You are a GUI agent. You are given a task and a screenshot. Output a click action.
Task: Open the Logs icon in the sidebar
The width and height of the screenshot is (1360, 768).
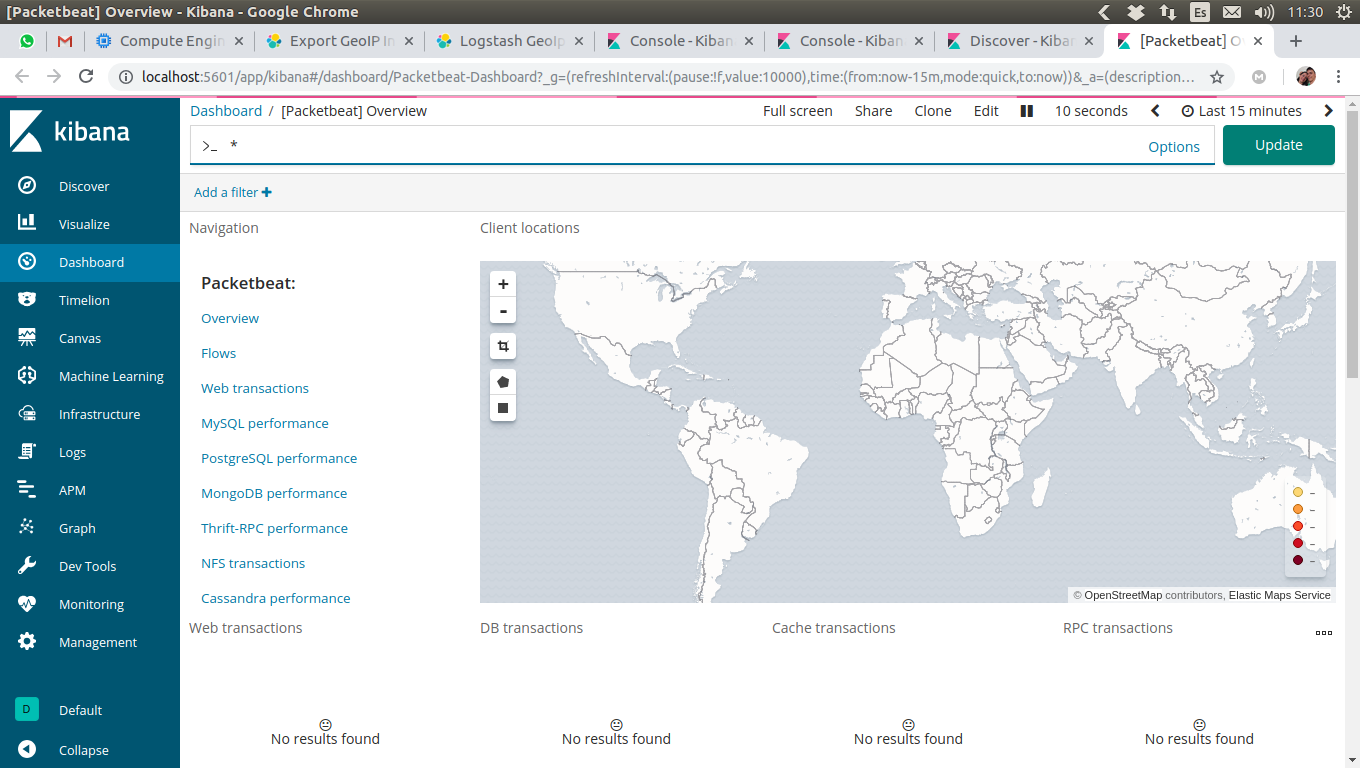(x=27, y=452)
